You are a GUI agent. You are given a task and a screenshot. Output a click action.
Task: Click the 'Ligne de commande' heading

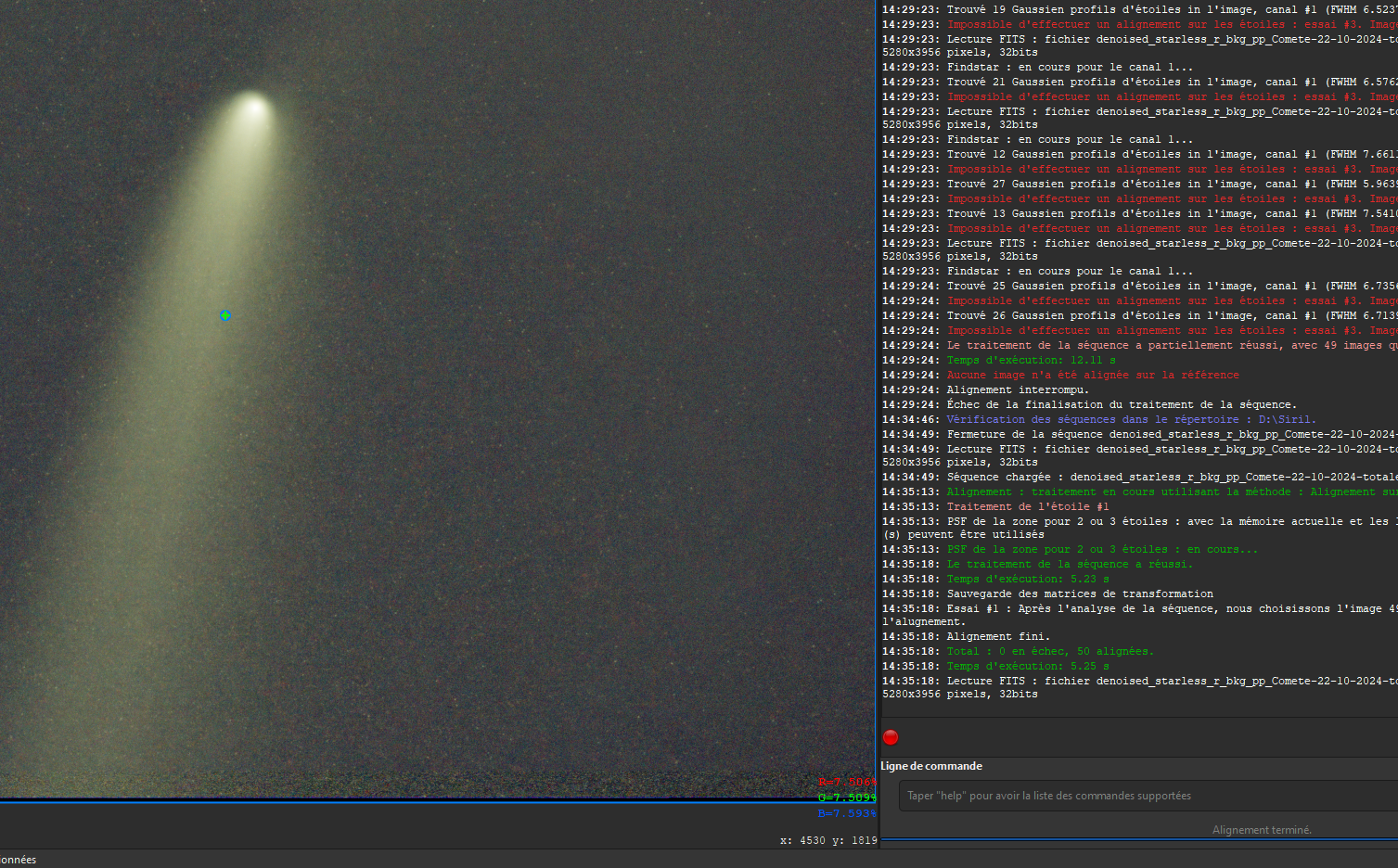tap(931, 766)
